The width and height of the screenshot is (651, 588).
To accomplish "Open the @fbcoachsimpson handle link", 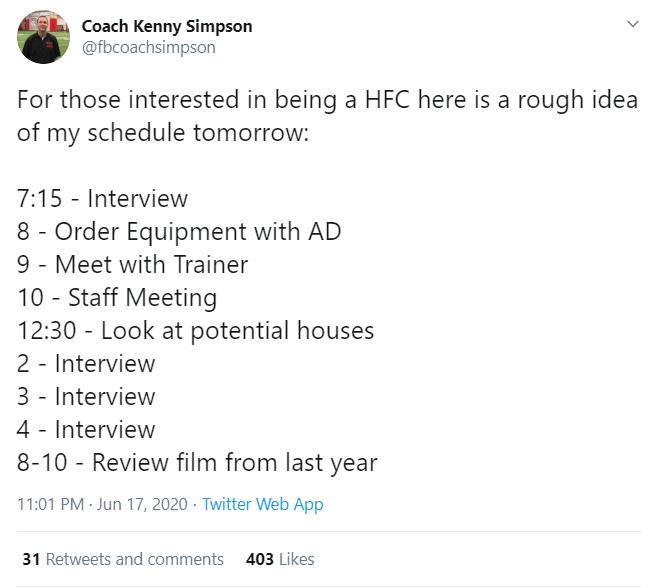I will pos(149,47).
